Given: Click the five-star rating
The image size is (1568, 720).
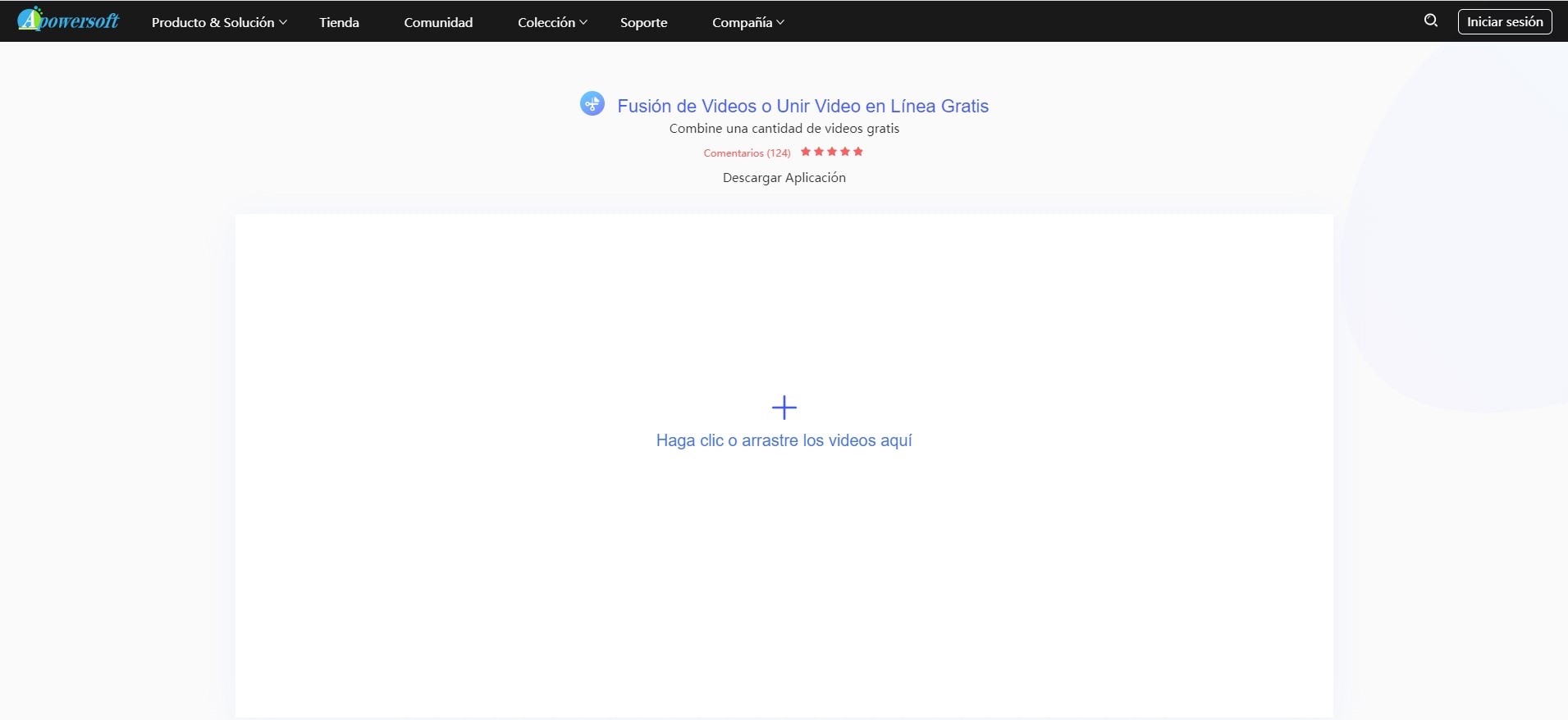Looking at the screenshot, I should point(832,152).
